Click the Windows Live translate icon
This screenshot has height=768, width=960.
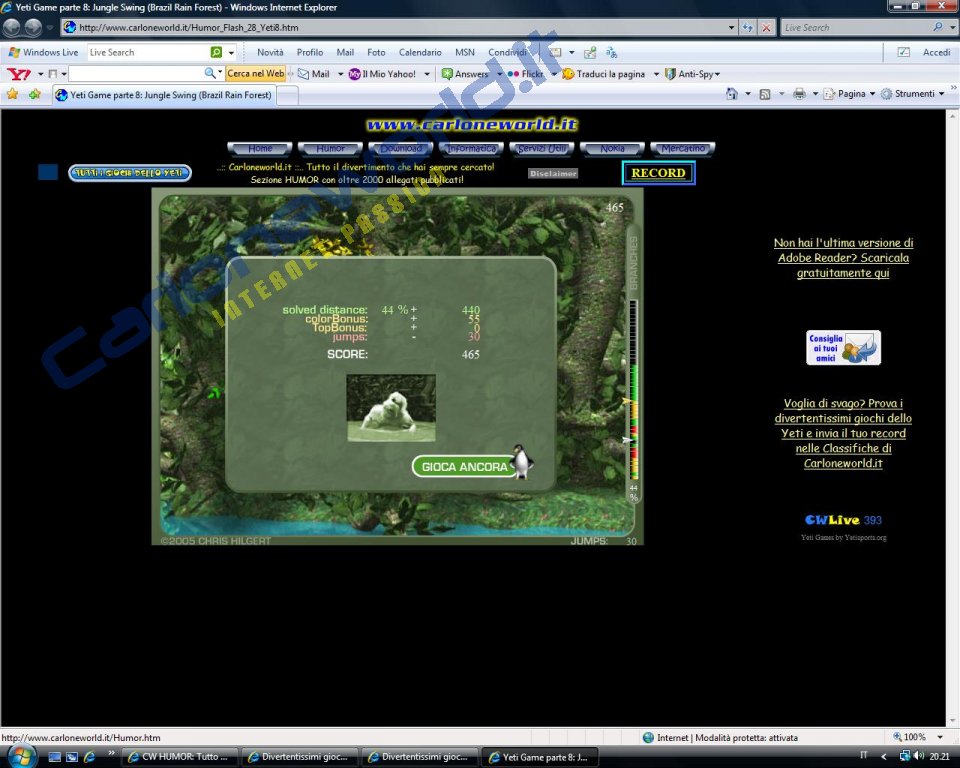(611, 53)
